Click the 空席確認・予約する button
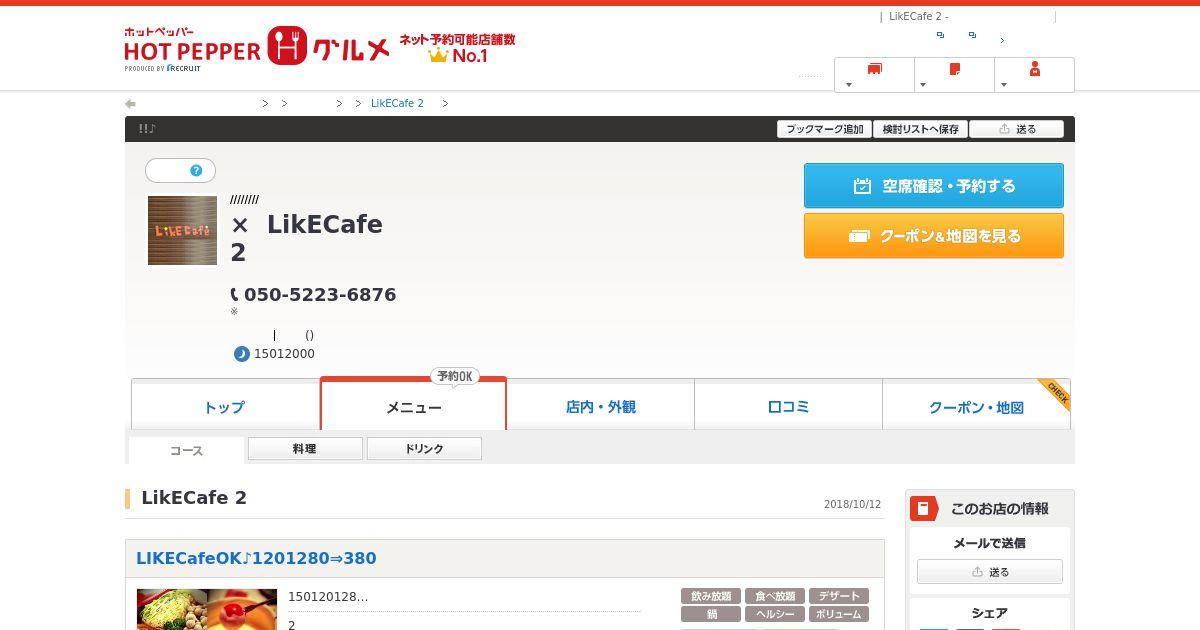The height and width of the screenshot is (630, 1200). (934, 186)
